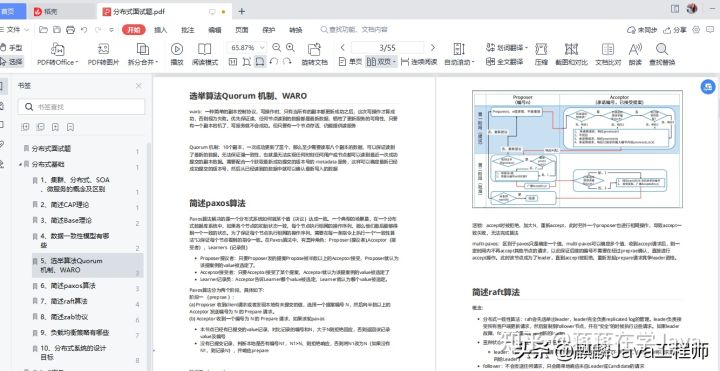Open the 插入 ribbon tab

(x=161, y=30)
